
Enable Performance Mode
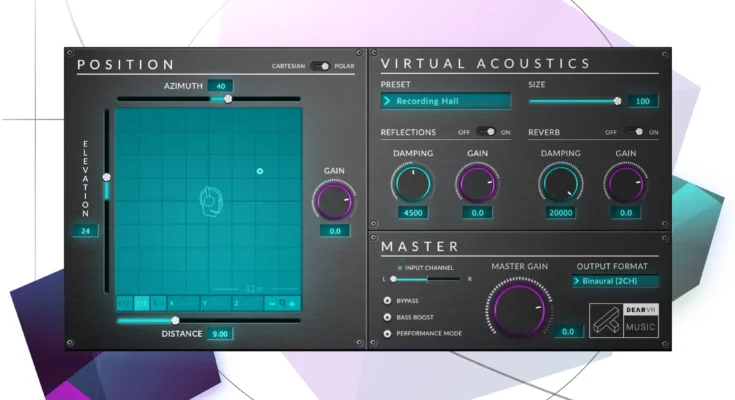click(x=387, y=332)
